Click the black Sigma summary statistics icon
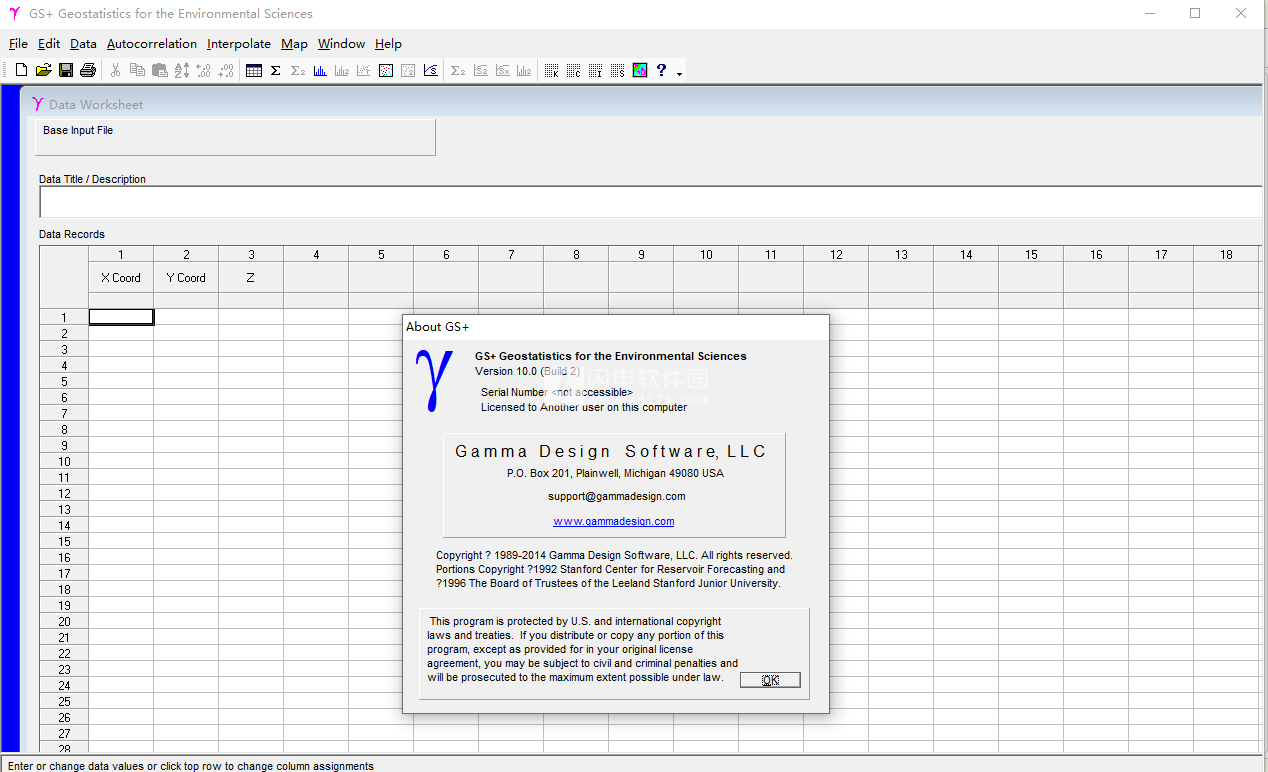Screen dimensions: 1268x772 click(276, 70)
